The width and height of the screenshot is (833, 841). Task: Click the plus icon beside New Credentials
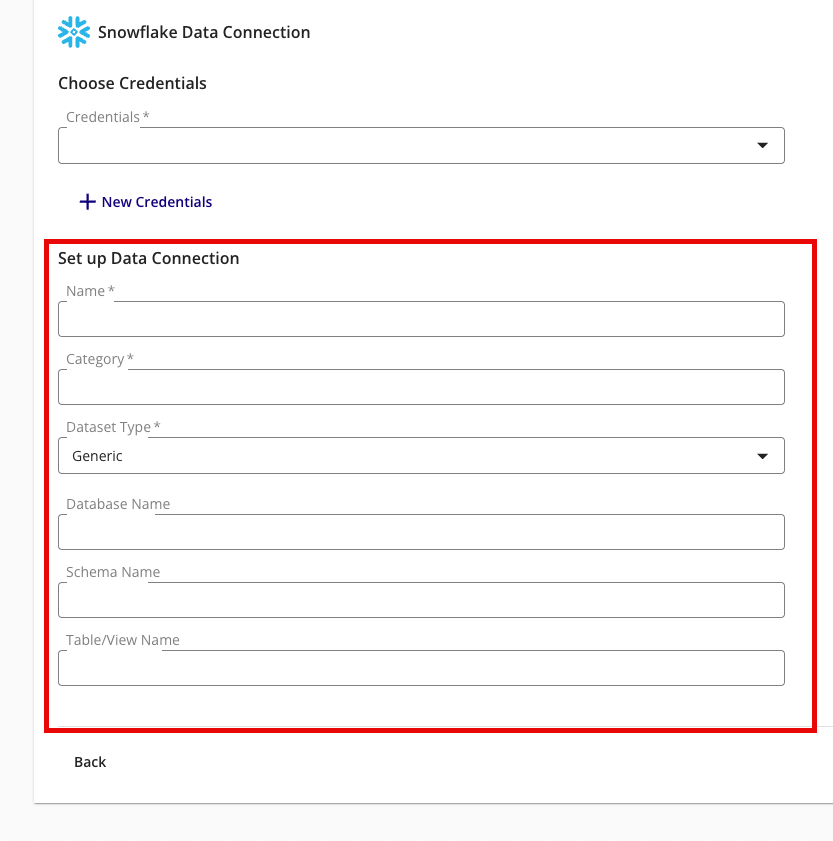coord(87,202)
